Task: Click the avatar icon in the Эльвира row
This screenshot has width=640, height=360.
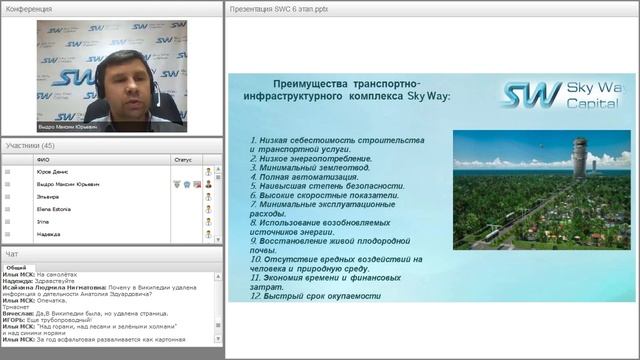Action: click(209, 197)
